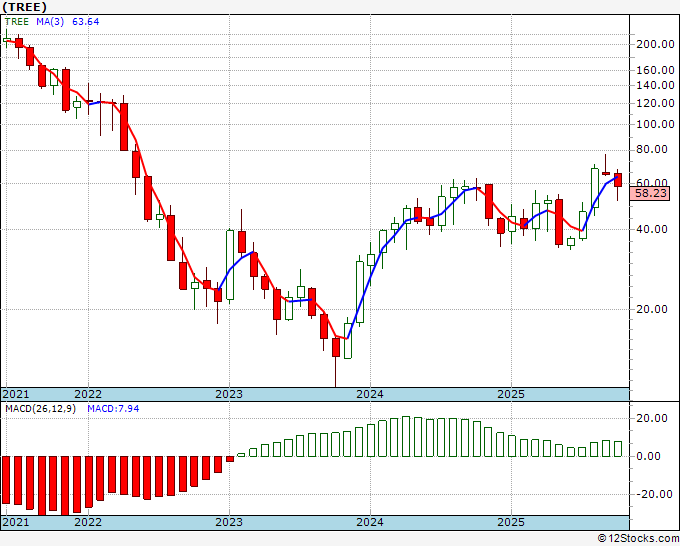Click 2023 on the MACD panel time axis
Screen dimensions: 680x546
(229, 522)
